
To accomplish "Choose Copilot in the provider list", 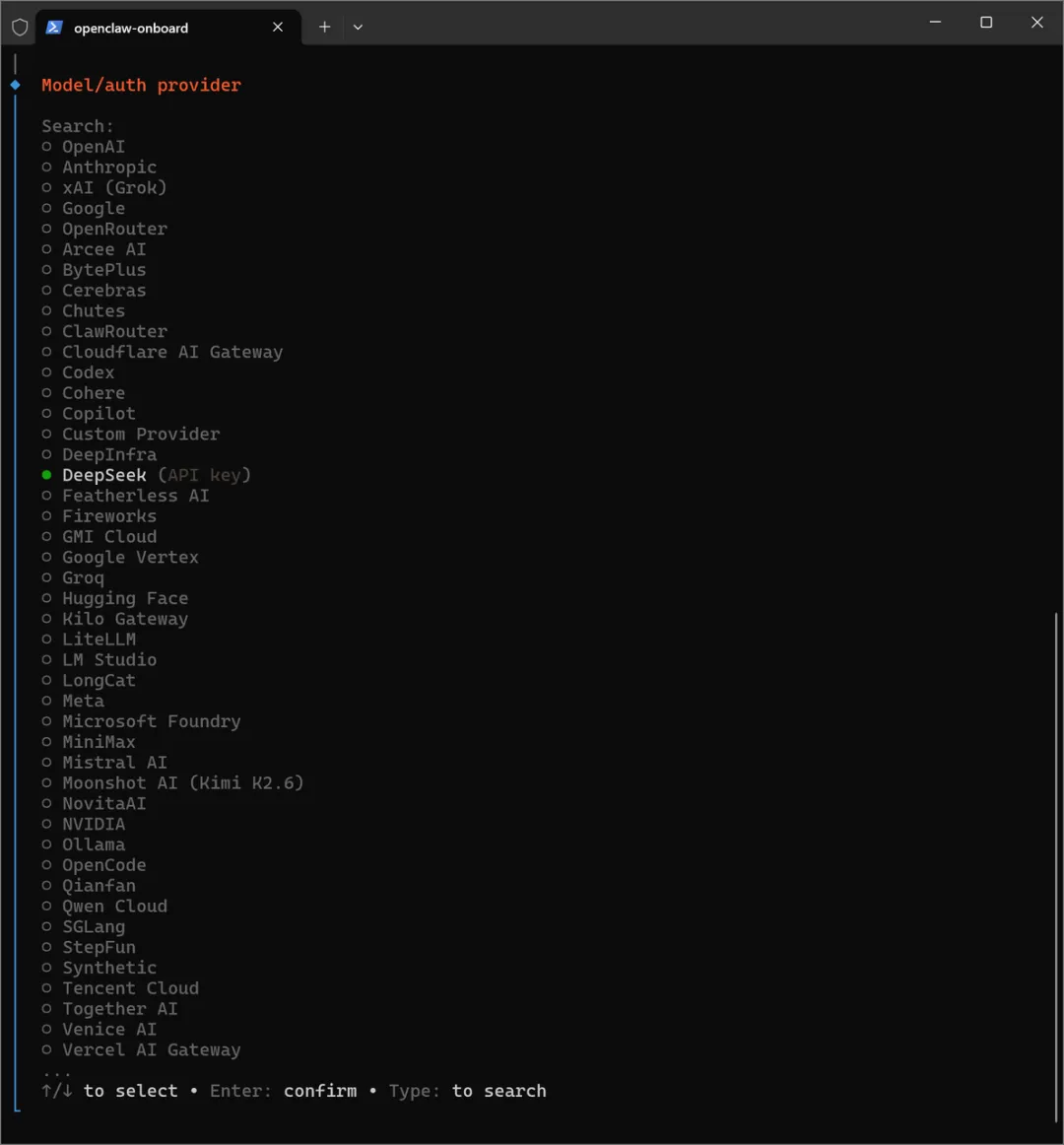I will (89, 413).
